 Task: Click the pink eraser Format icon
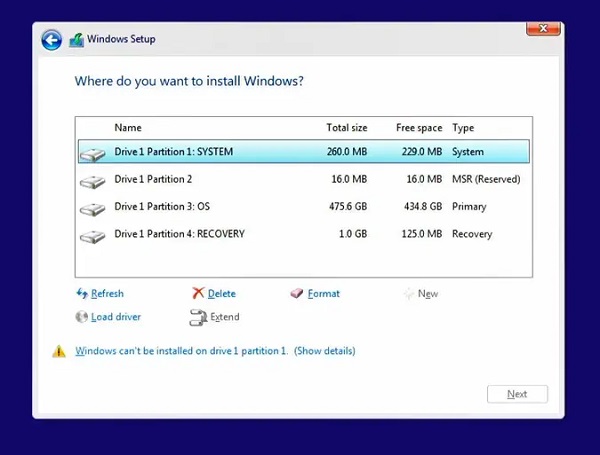(x=297, y=294)
